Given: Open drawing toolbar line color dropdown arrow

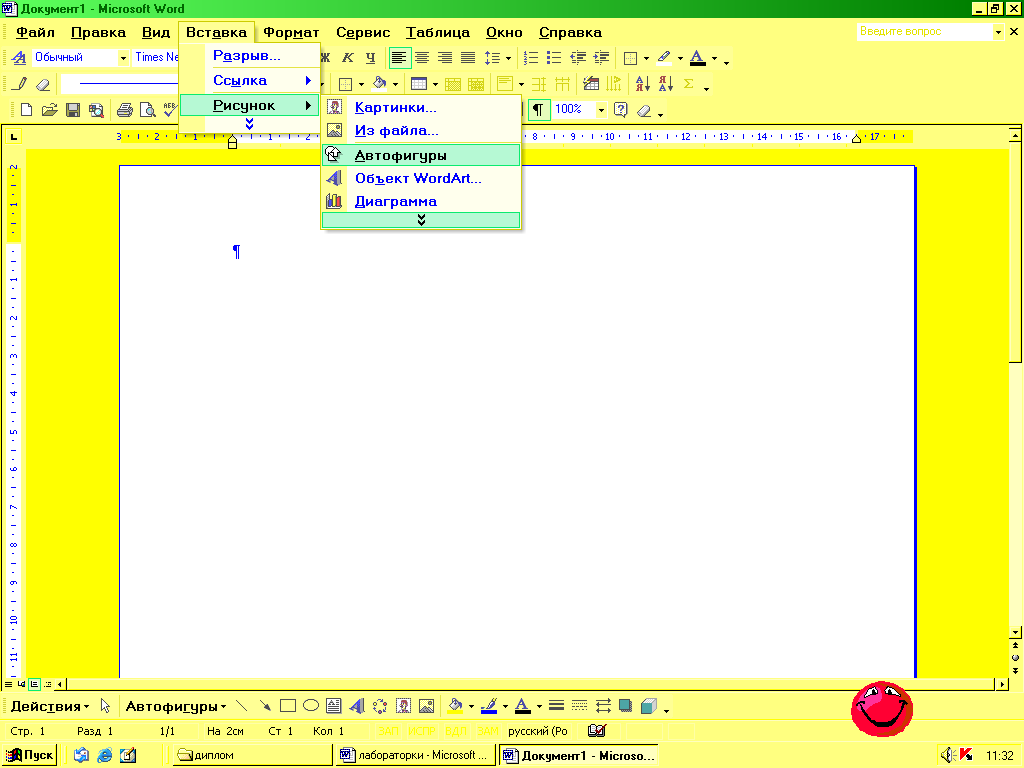Looking at the screenshot, I should tap(505, 707).
